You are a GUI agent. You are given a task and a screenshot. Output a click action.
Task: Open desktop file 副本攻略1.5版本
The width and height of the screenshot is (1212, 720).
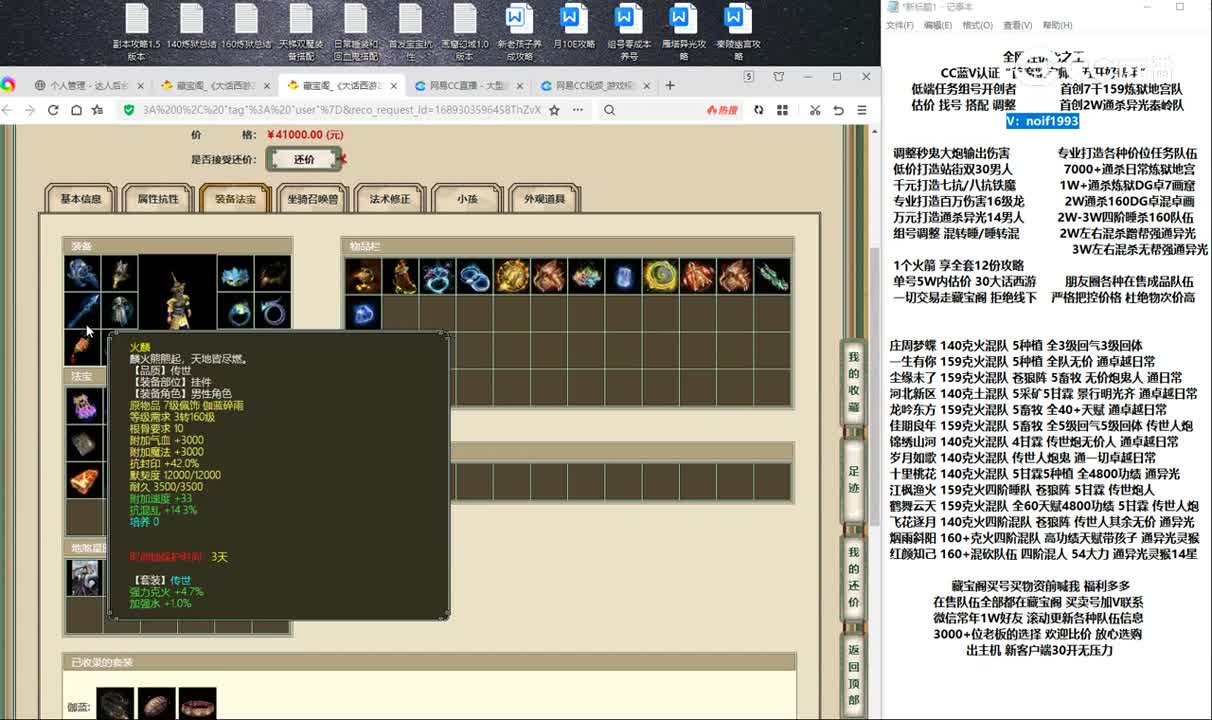(x=136, y=32)
